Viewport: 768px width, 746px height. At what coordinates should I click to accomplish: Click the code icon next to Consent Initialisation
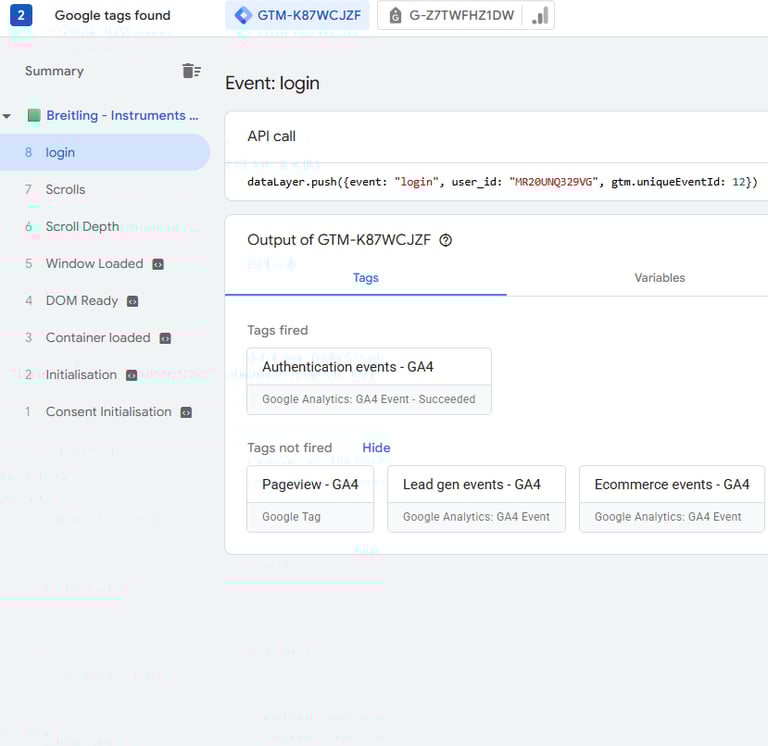(186, 412)
